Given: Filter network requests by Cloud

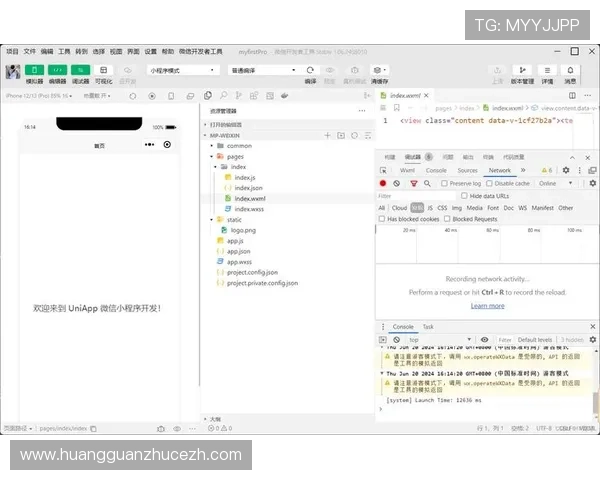Looking at the screenshot, I should (399, 208).
